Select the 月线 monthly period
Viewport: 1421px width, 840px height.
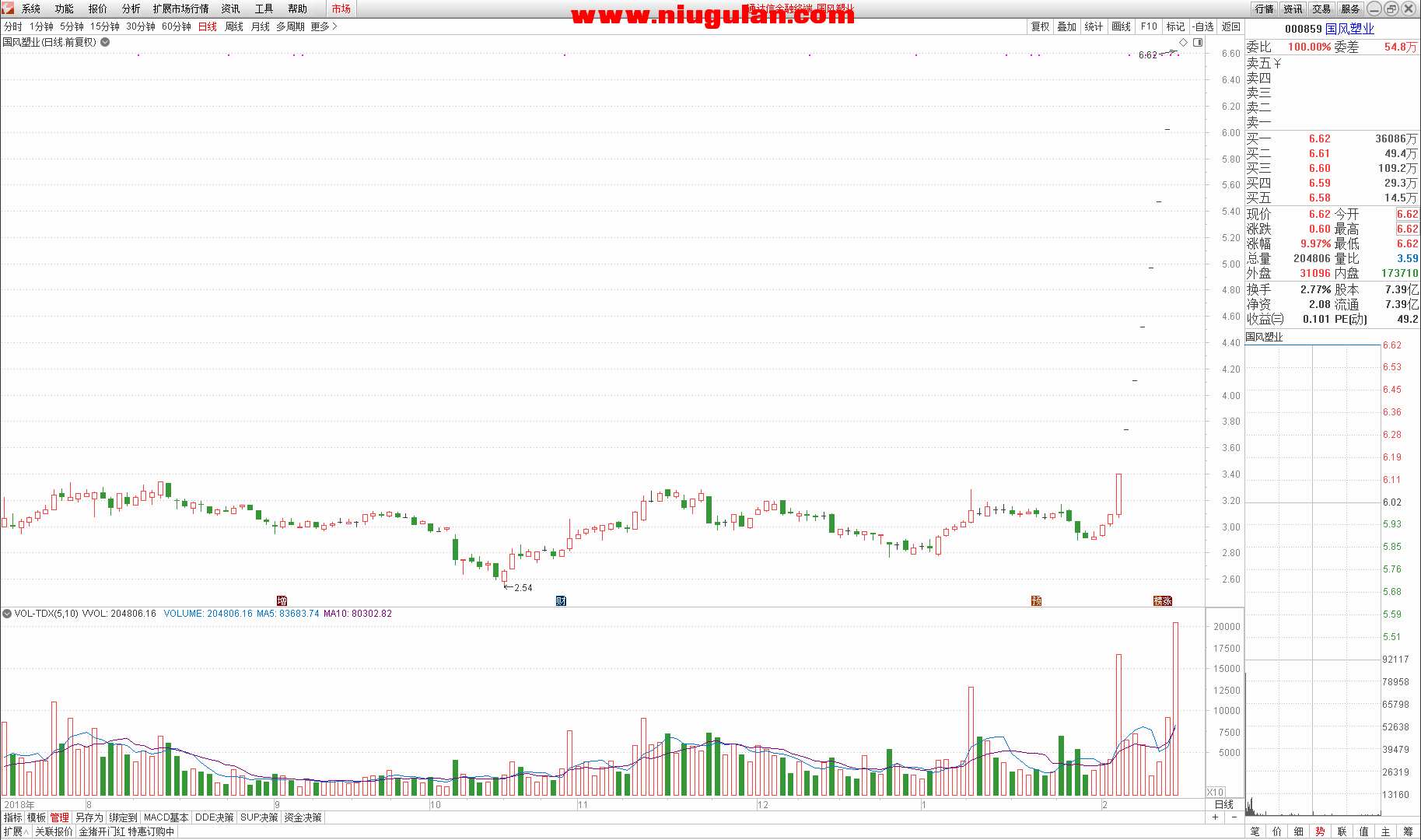[261, 26]
